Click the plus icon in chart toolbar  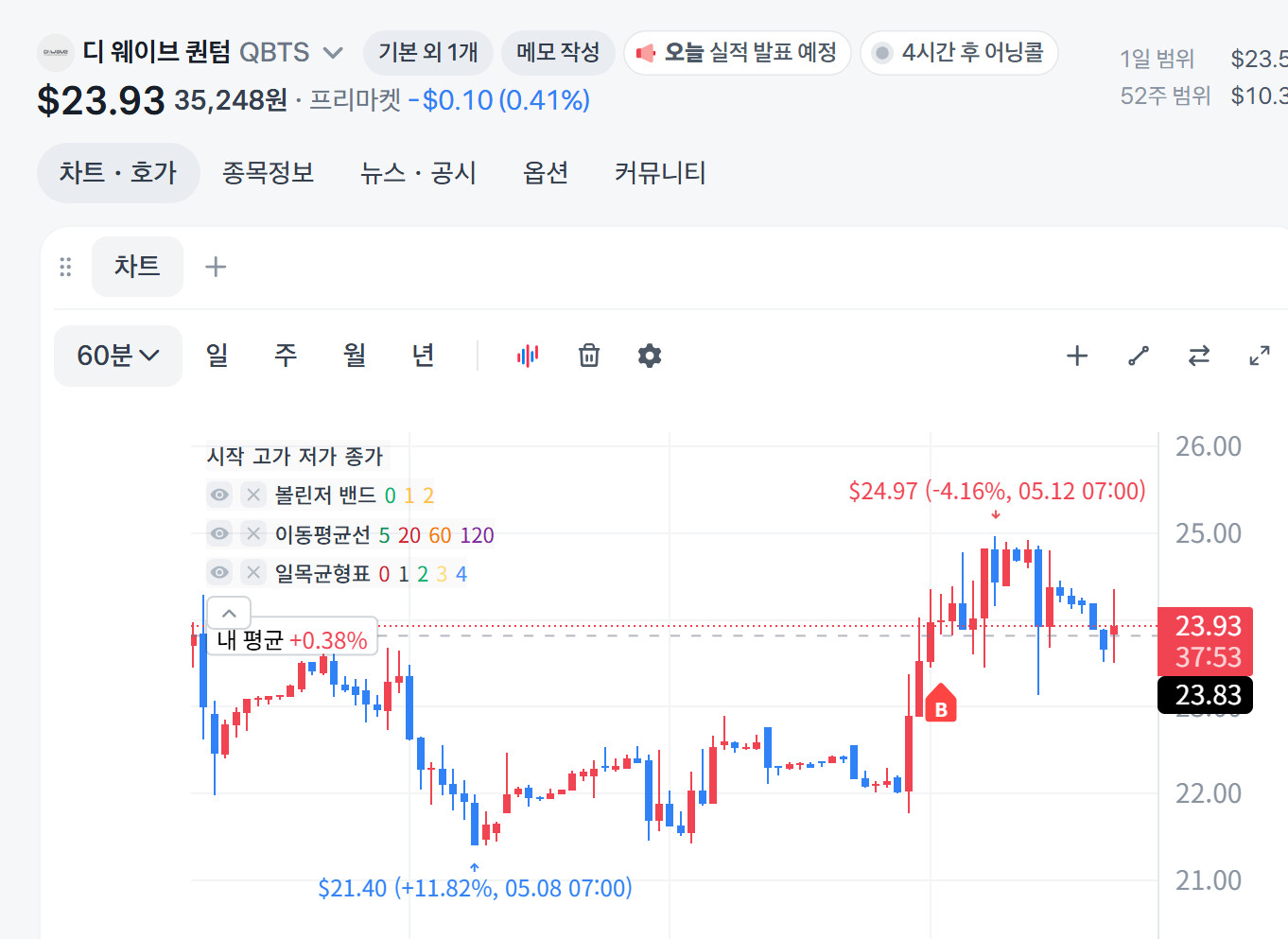click(x=1077, y=356)
